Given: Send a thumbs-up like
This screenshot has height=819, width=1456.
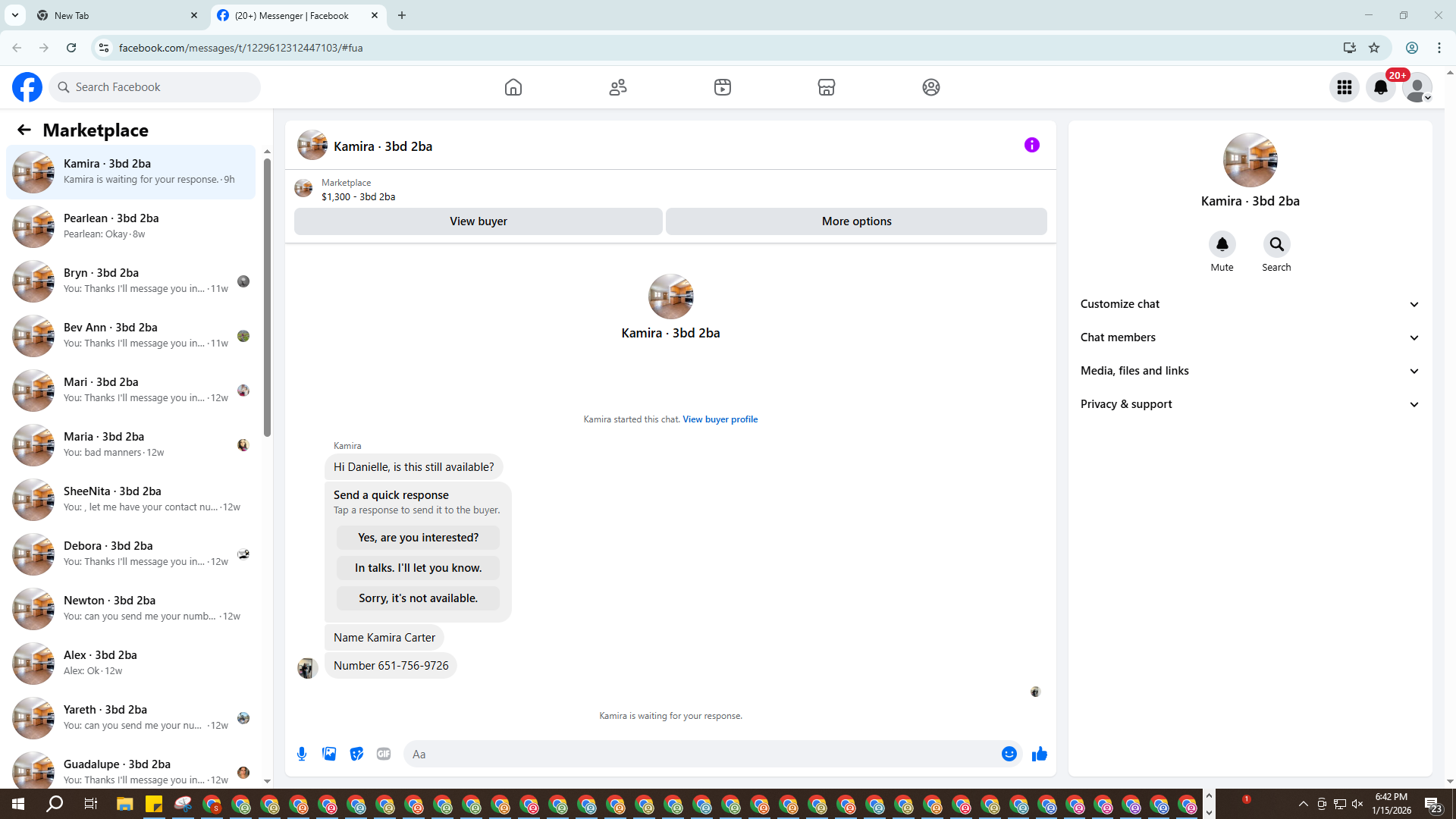Looking at the screenshot, I should click(x=1039, y=754).
